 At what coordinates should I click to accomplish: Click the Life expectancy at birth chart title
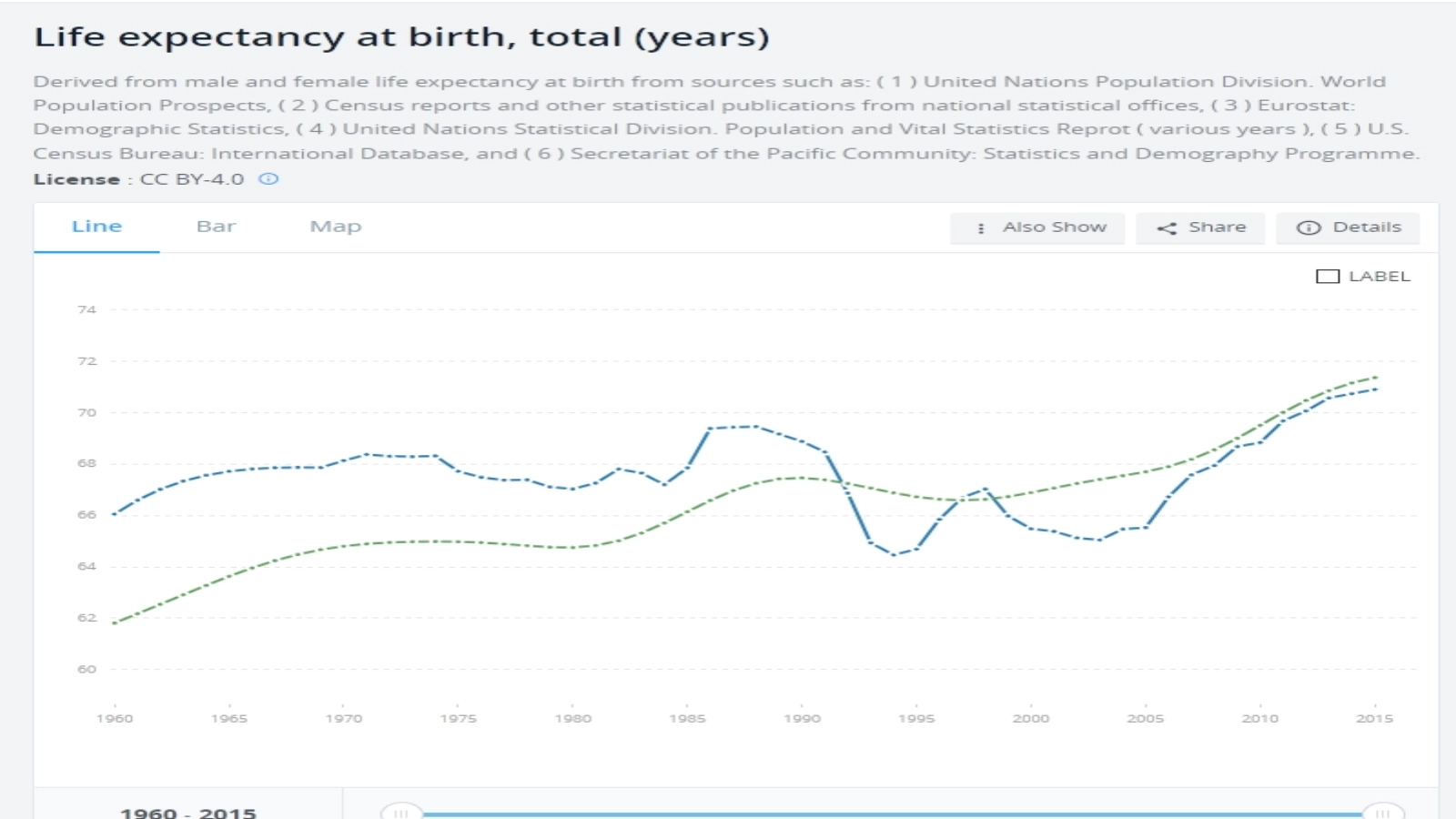[401, 37]
